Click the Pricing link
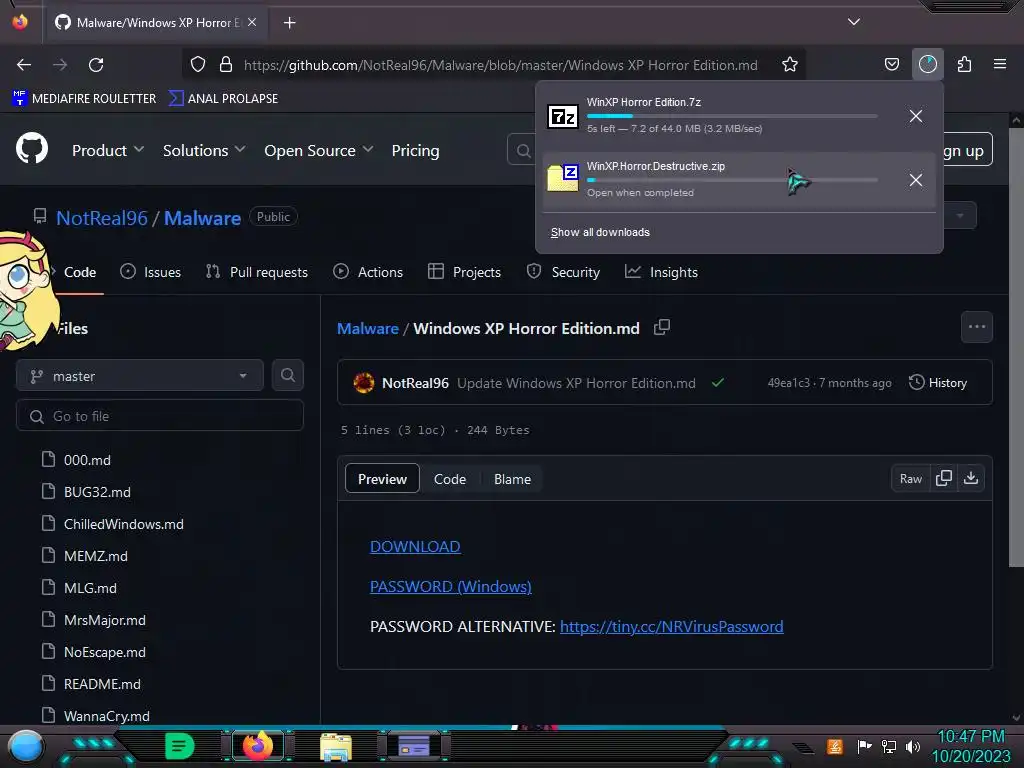The image size is (1024, 768). (415, 150)
